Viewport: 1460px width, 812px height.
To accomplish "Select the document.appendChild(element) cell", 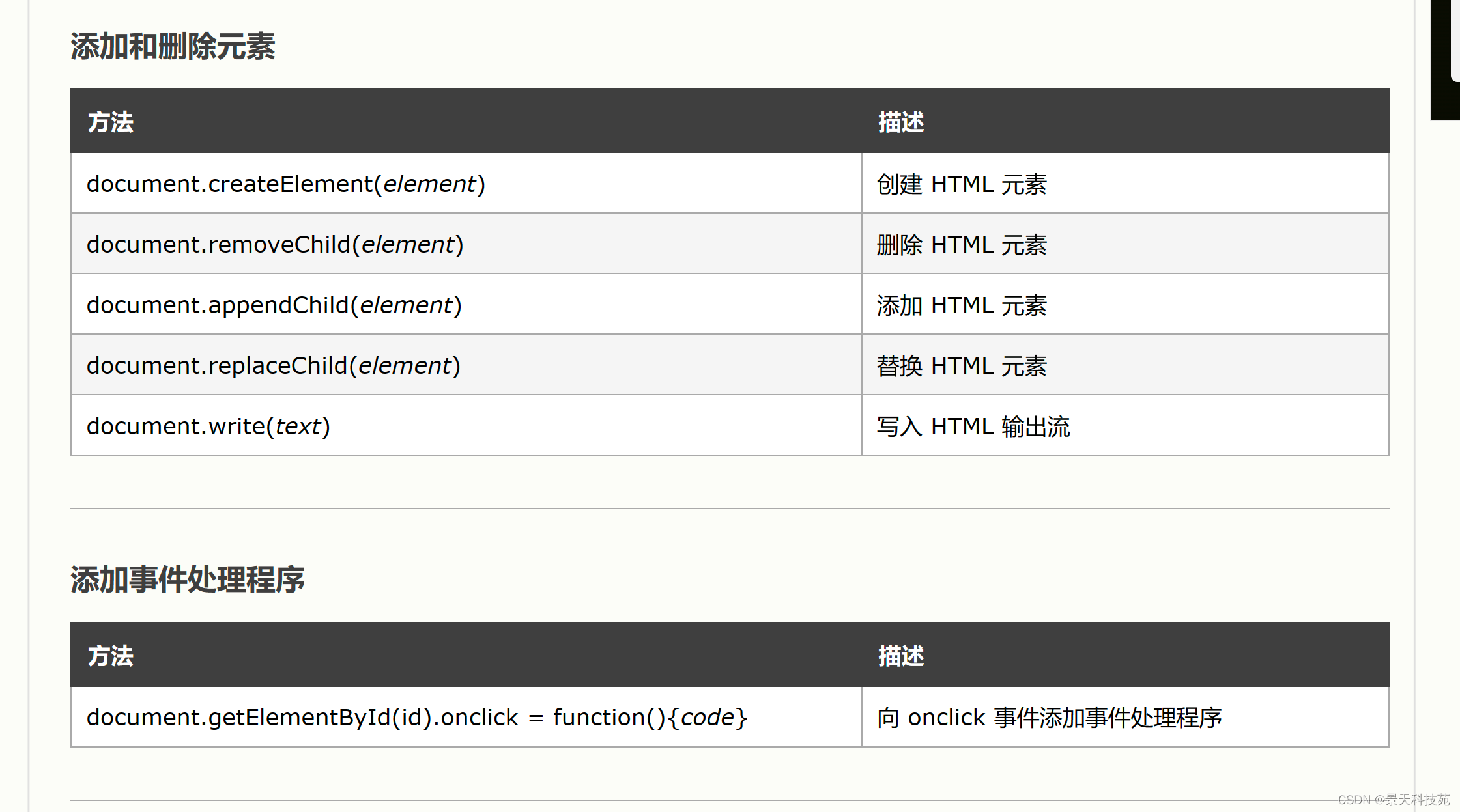I will (466, 305).
